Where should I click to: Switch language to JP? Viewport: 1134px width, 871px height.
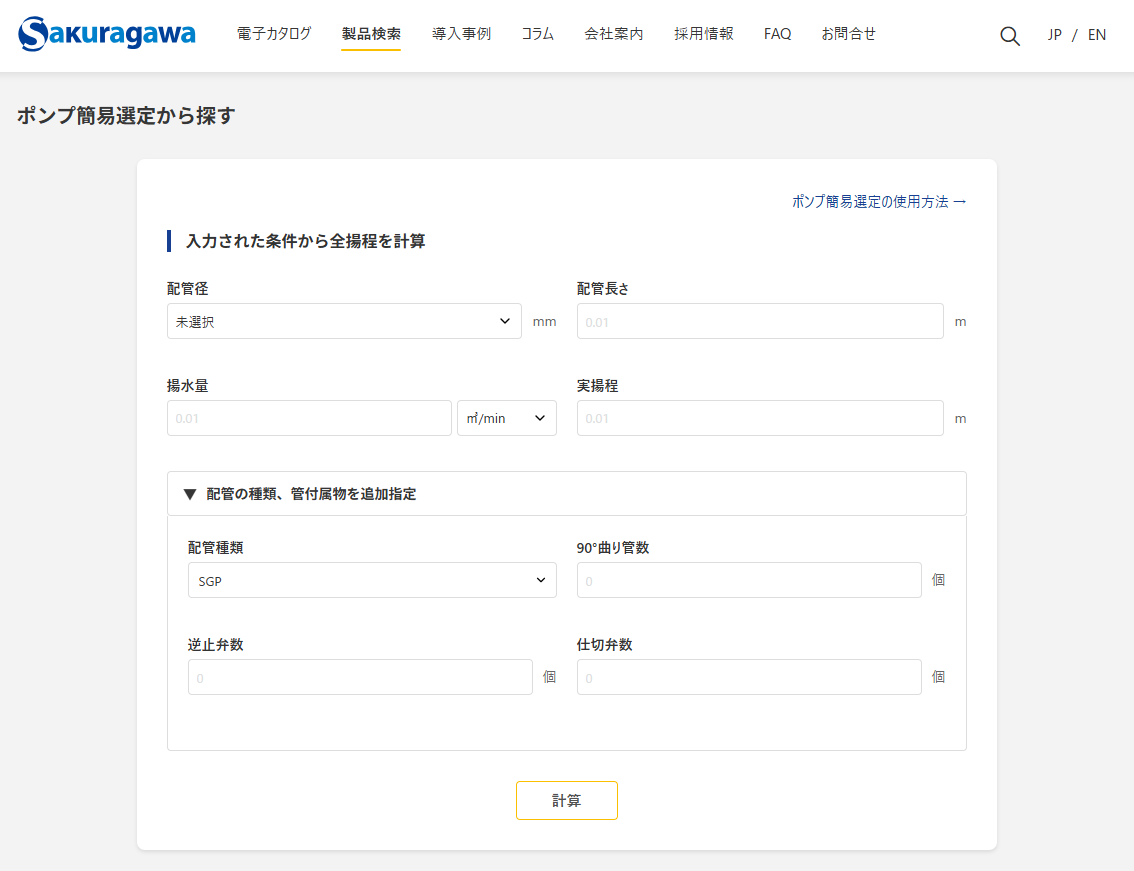tap(1055, 35)
